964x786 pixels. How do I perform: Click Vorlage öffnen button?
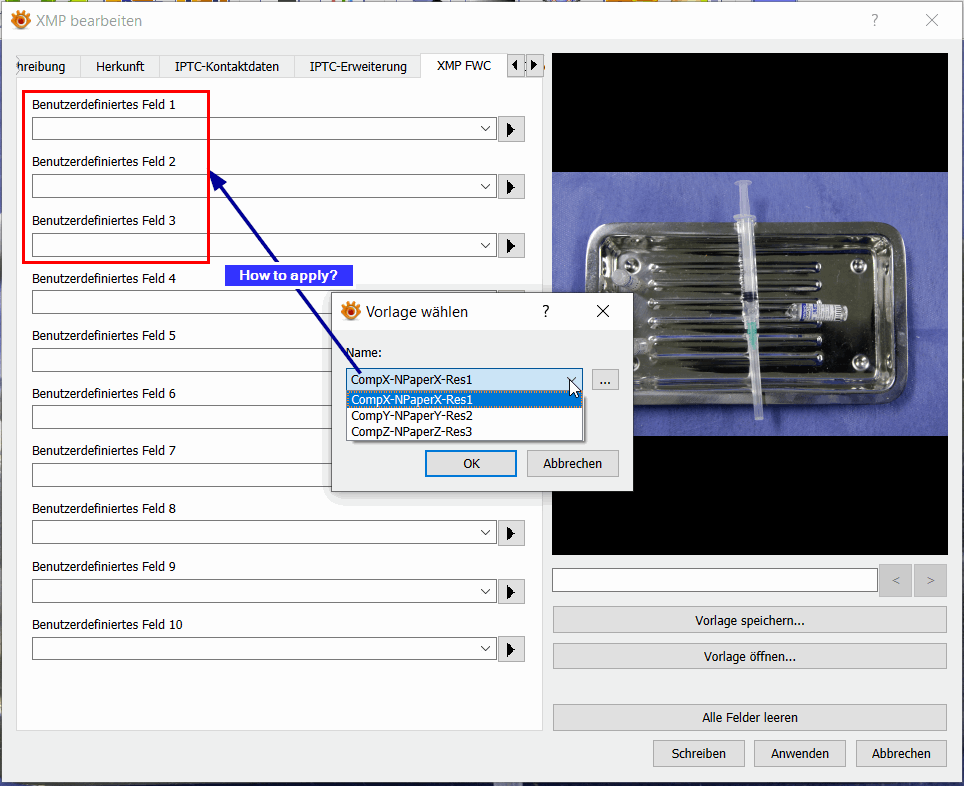pyautogui.click(x=749, y=657)
